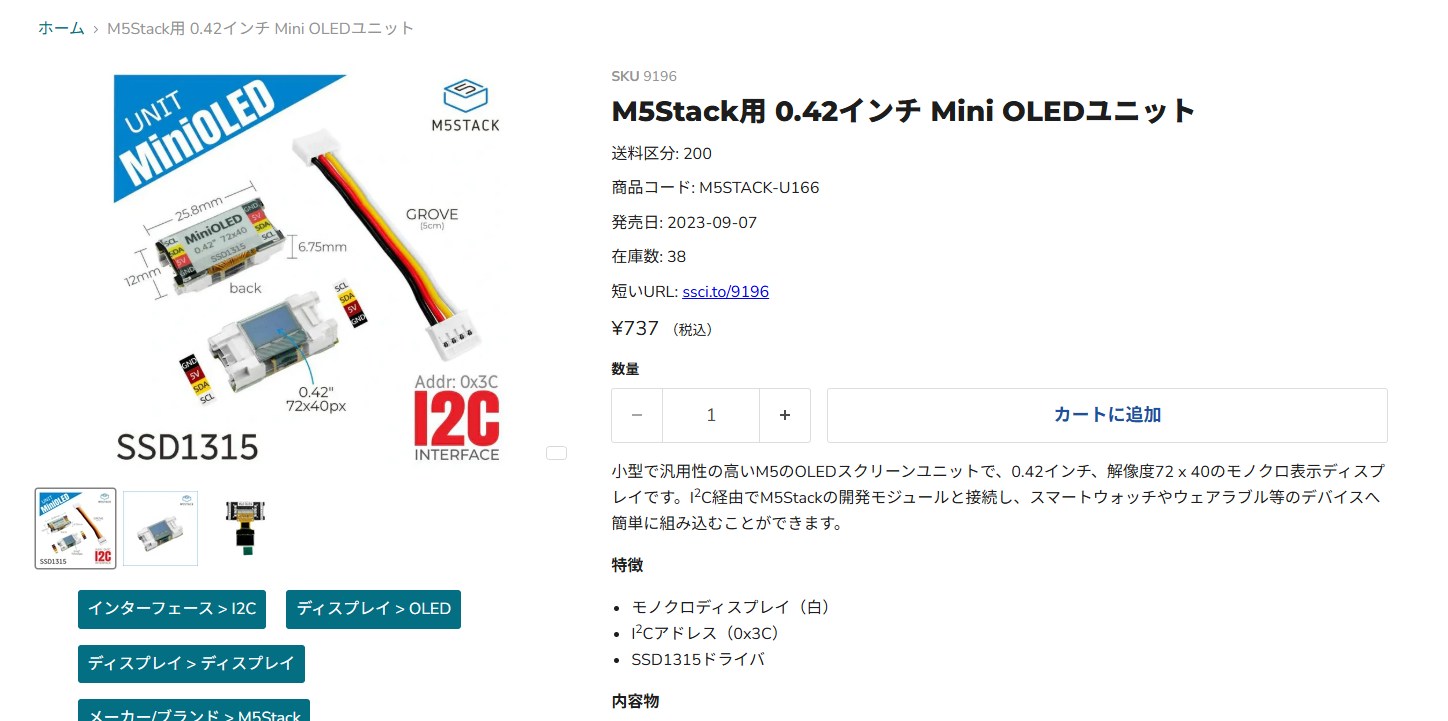Select the first MiniOLED overview thumbnail
Image resolution: width=1448 pixels, height=721 pixels.
point(76,528)
